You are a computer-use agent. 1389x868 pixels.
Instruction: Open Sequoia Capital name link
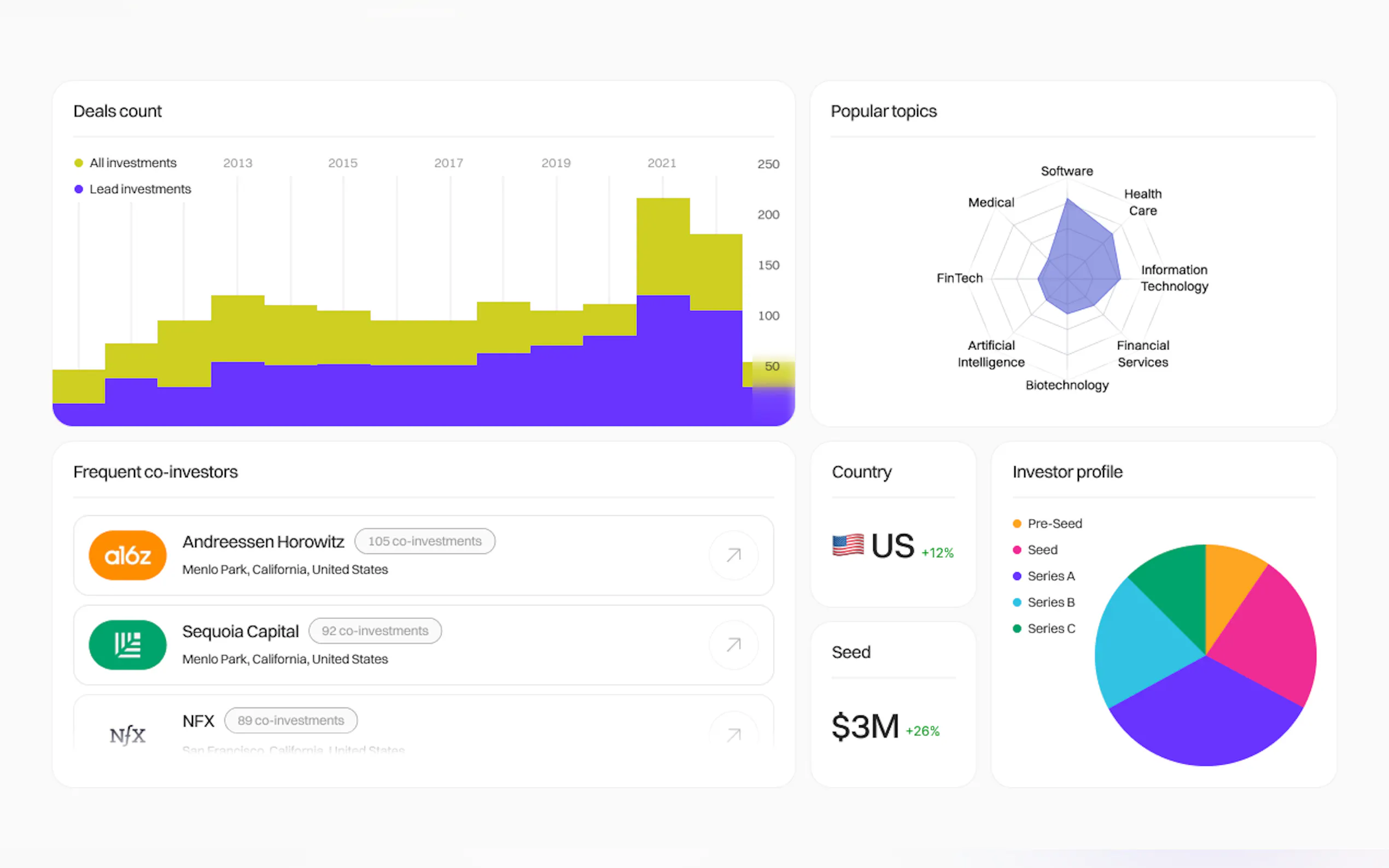coord(240,631)
